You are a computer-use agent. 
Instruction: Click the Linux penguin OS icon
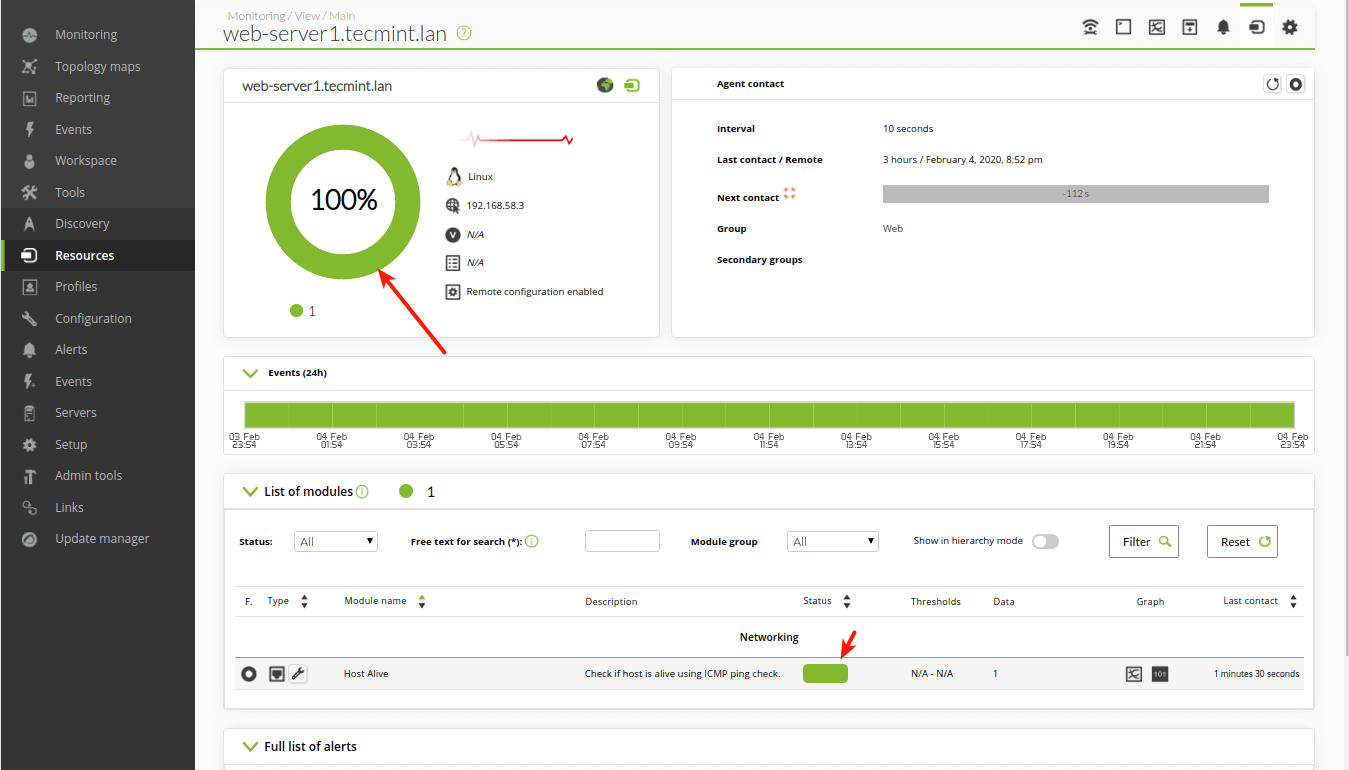(x=454, y=177)
